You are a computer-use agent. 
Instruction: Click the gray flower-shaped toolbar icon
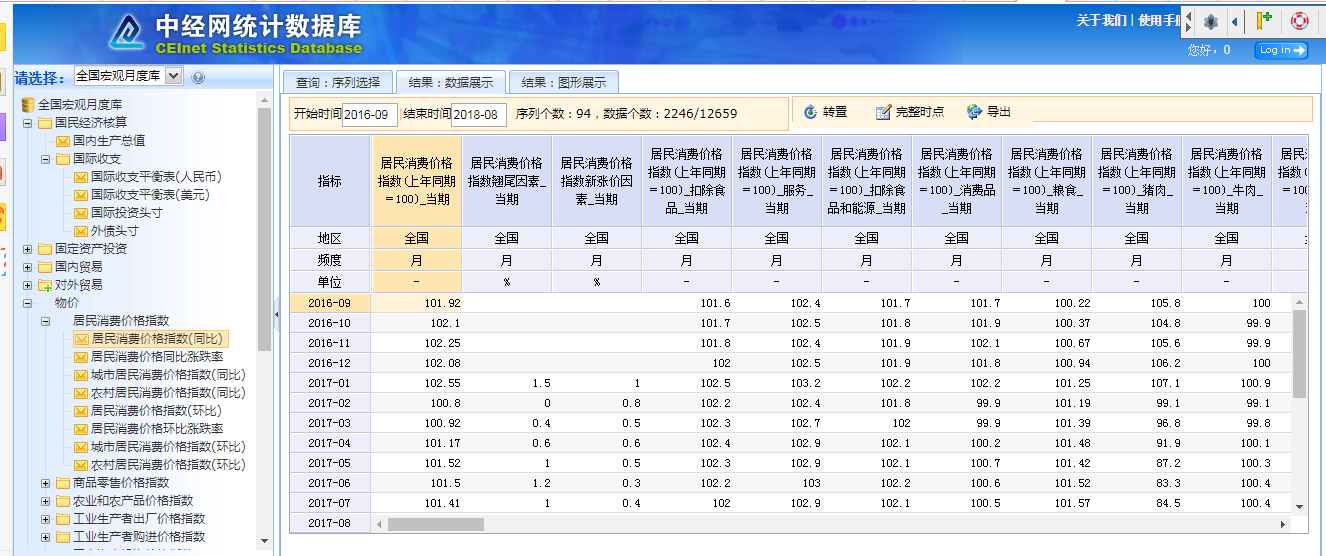pyautogui.click(x=1210, y=21)
